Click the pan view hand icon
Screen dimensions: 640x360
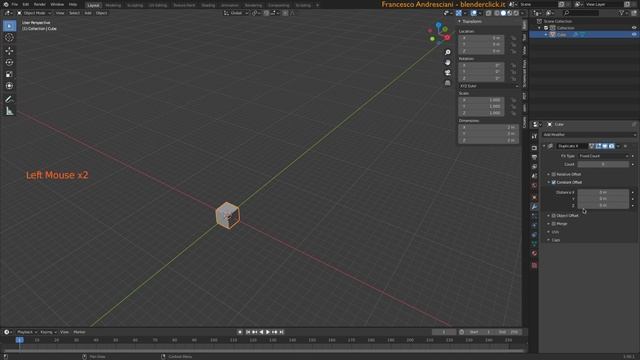(448, 62)
